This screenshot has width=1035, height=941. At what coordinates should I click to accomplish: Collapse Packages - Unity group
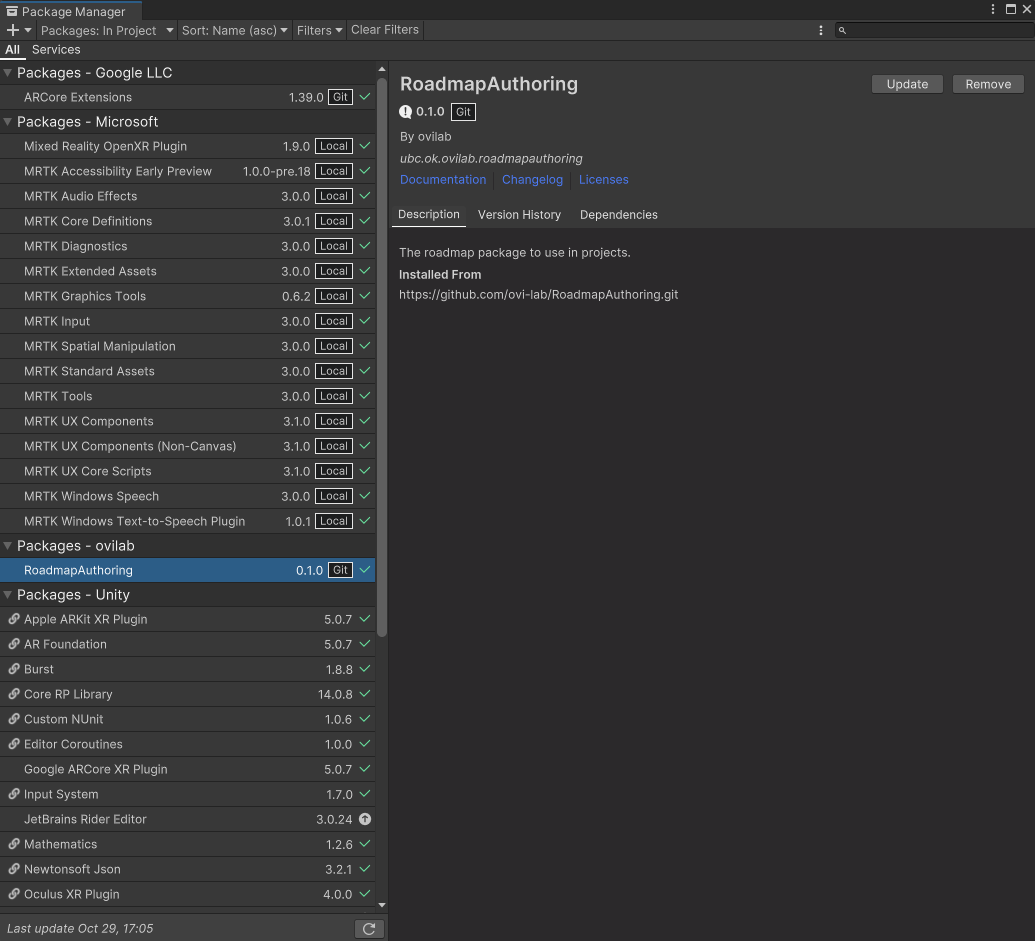click(x=8, y=595)
